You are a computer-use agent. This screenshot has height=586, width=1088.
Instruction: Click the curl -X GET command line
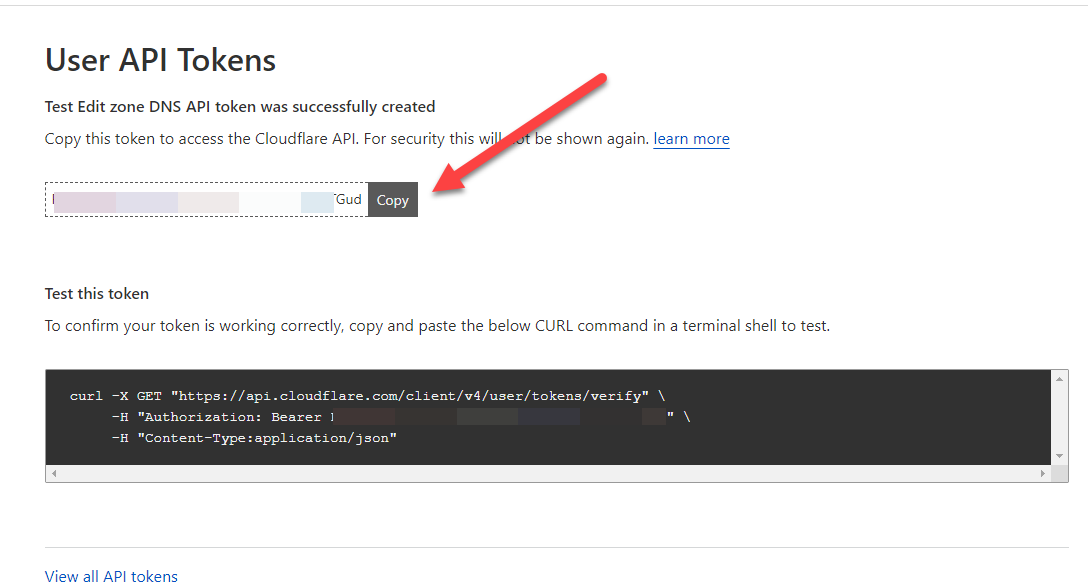367,396
